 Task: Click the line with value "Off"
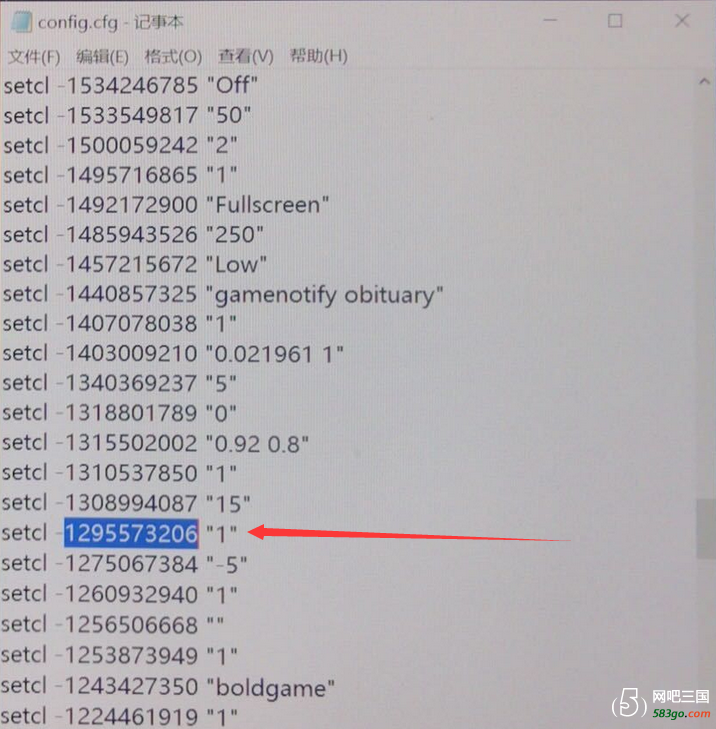[130, 86]
